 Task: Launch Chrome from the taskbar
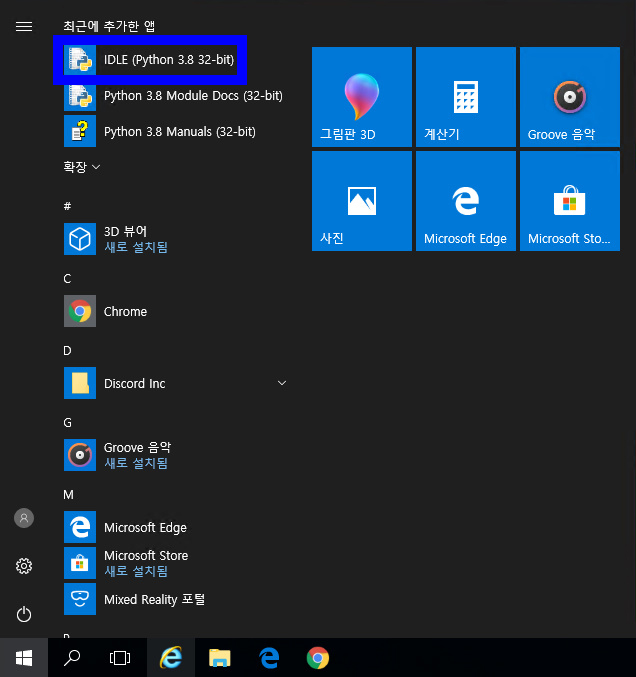[x=318, y=658]
